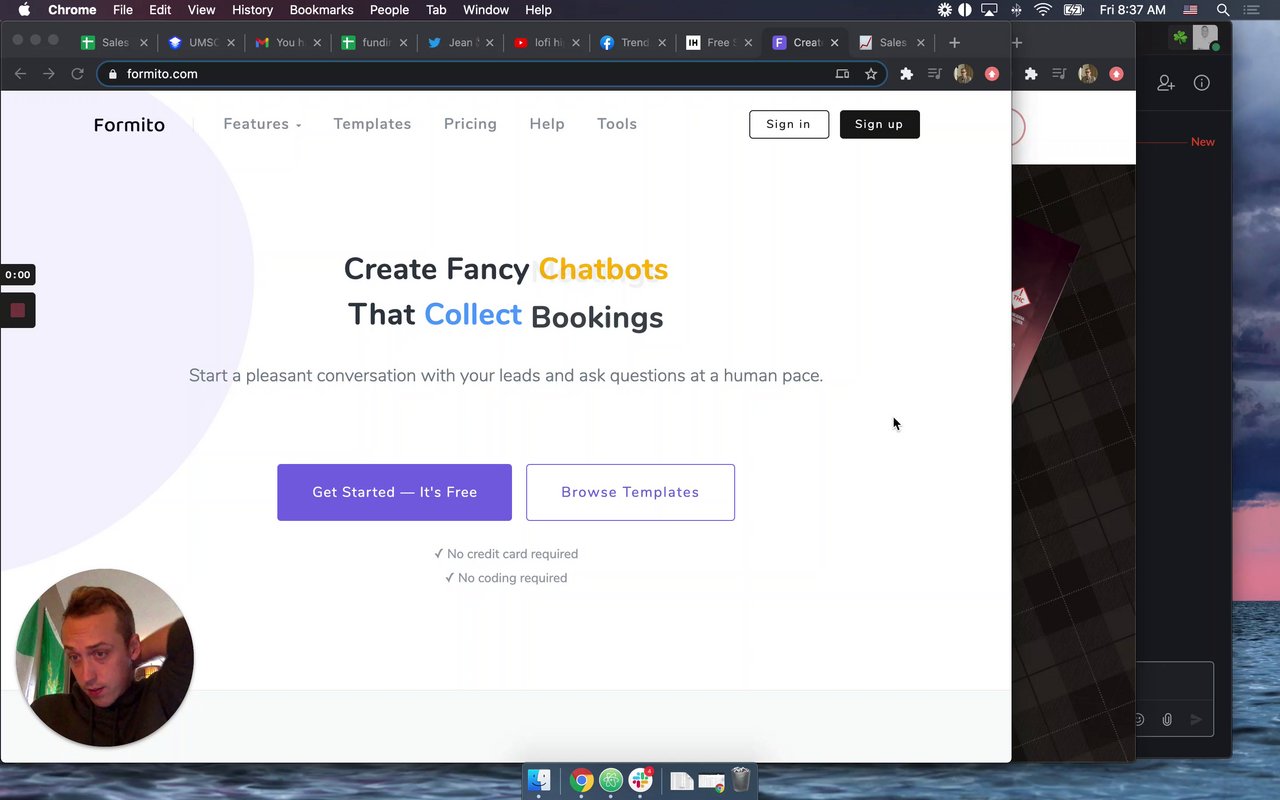Open Finder from the Dock

(x=539, y=780)
